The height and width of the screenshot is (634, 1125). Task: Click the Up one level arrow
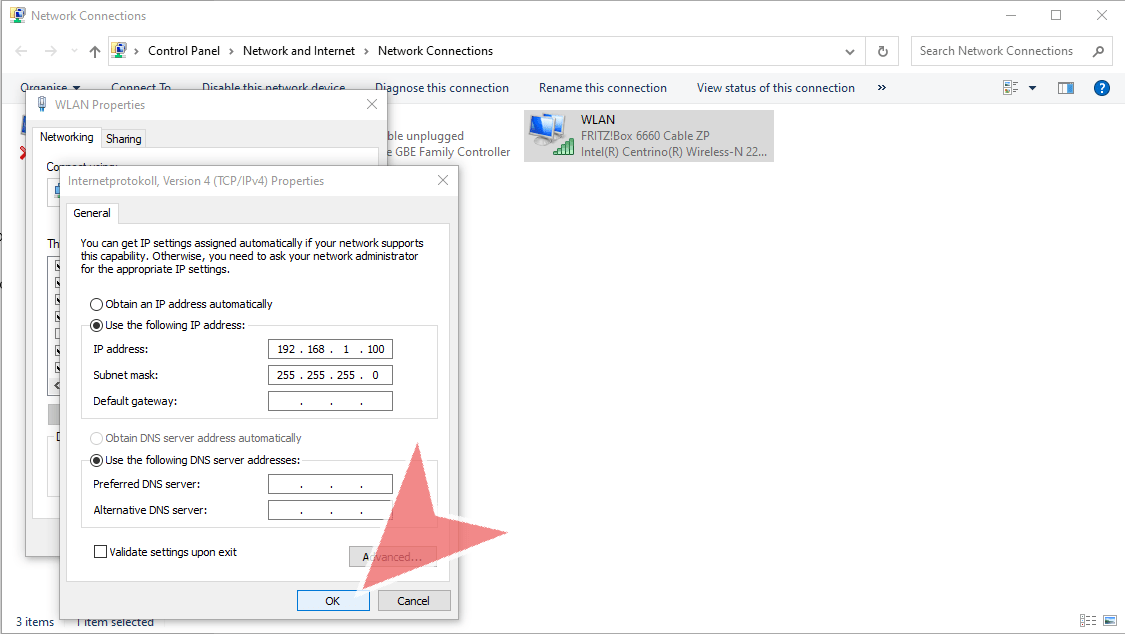95,51
